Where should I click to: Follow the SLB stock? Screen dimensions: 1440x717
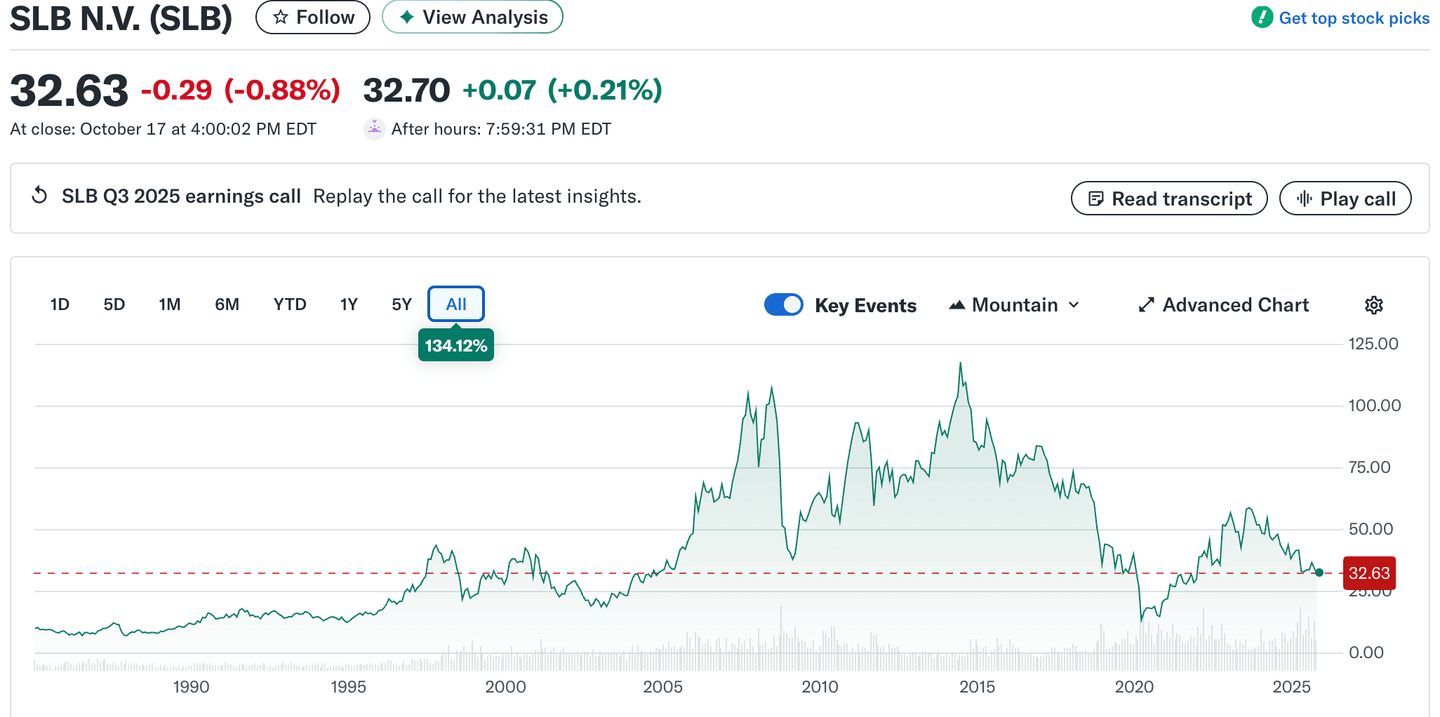pos(313,17)
